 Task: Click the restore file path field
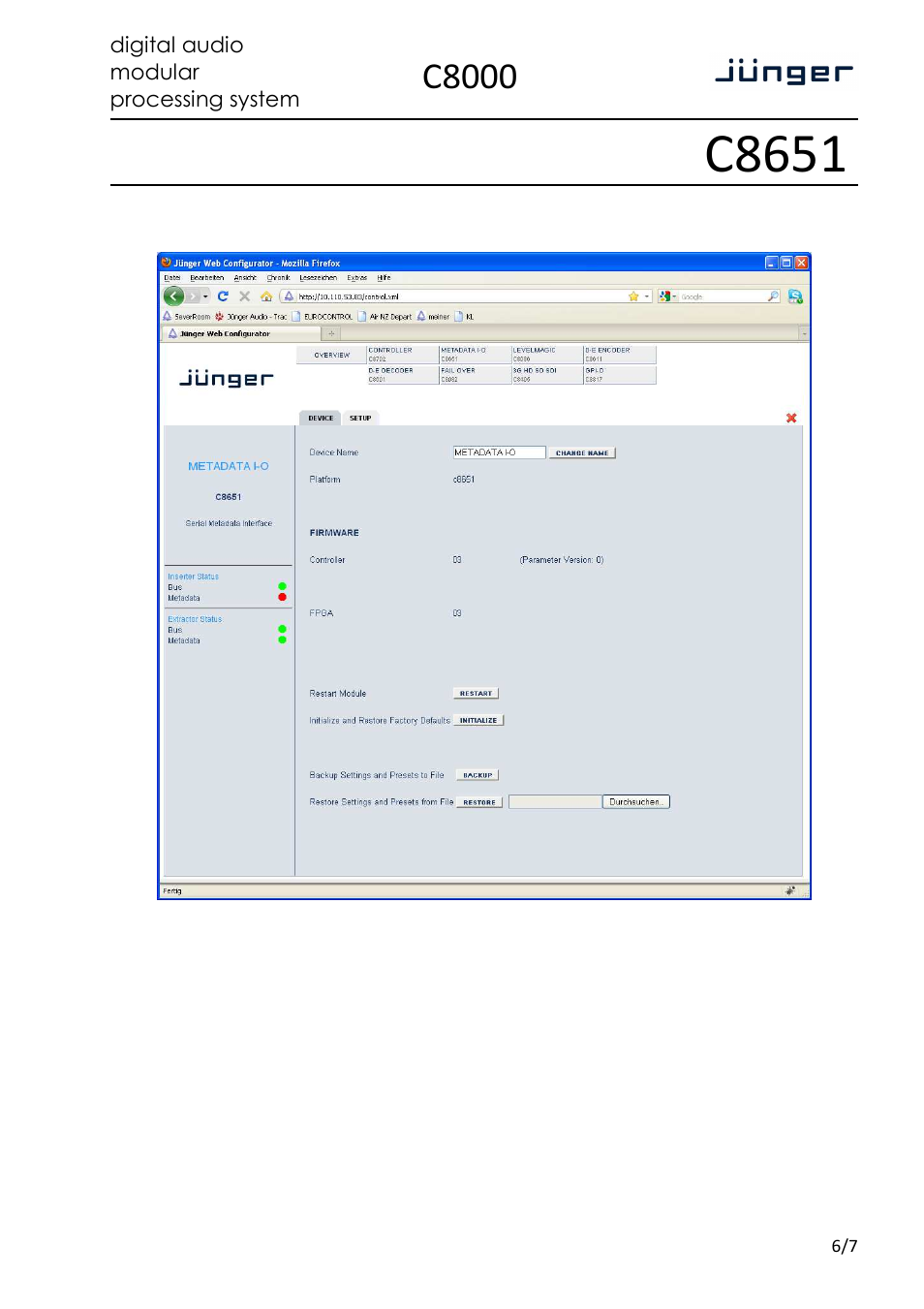[x=555, y=802]
